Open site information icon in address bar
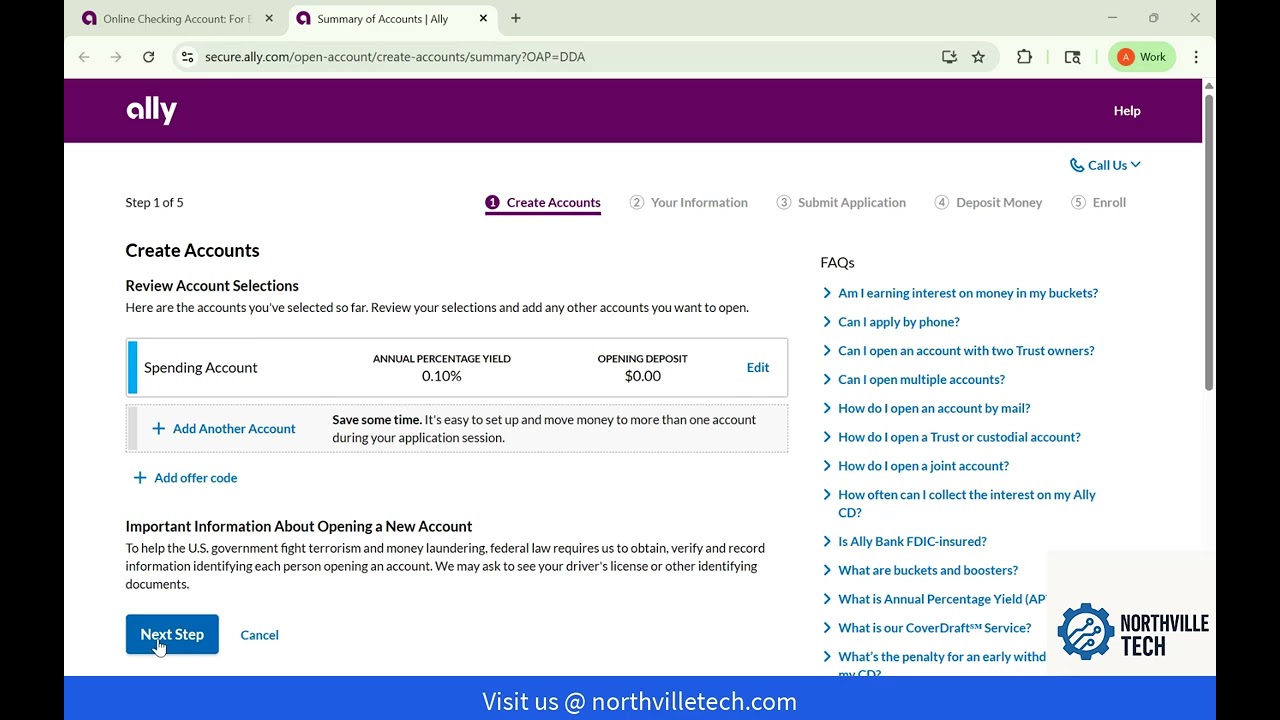Screen dimensions: 1280x720 click(x=187, y=57)
